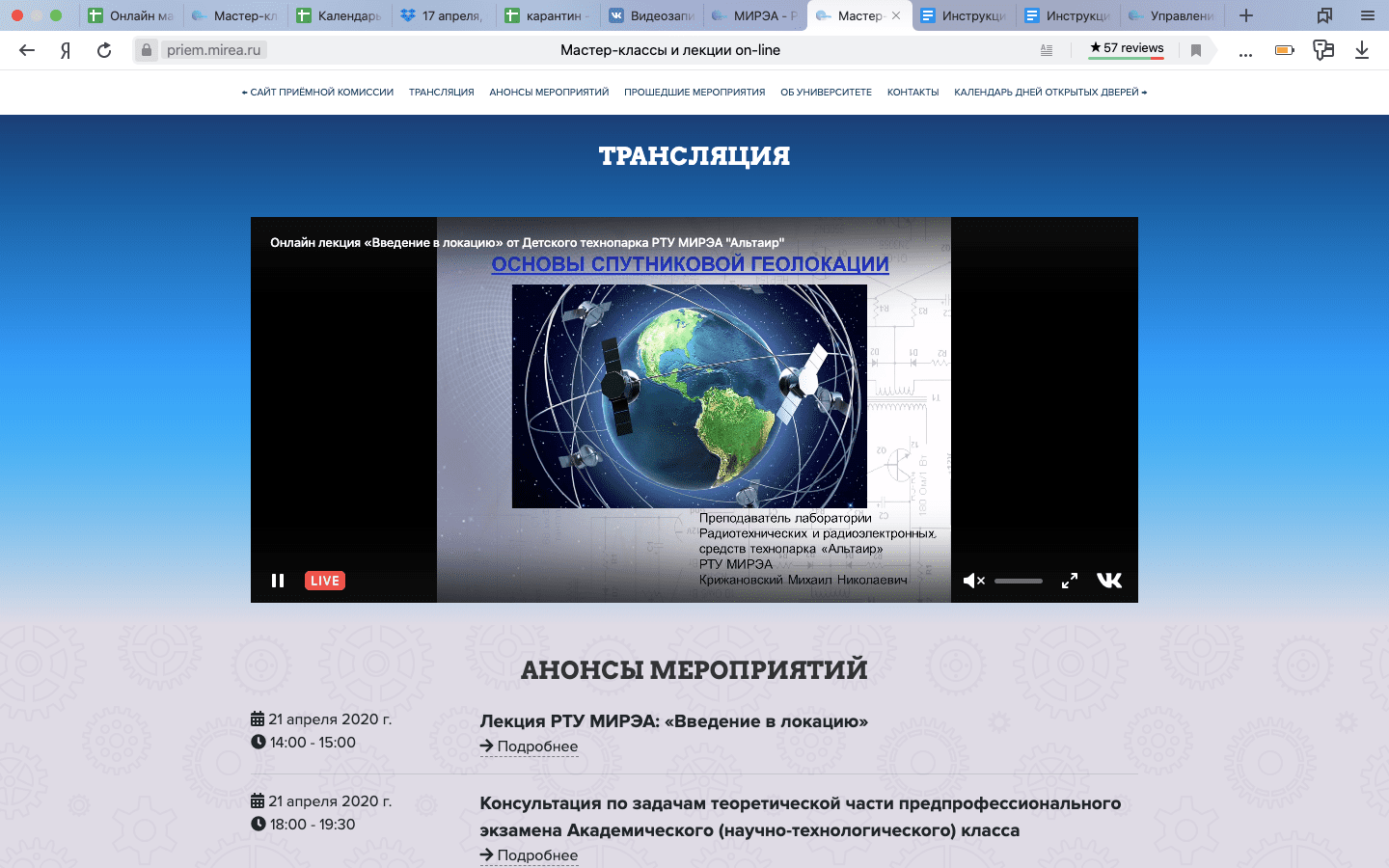1389x868 pixels.
Task: Switch to the МИРЭА tab
Action: pos(755,15)
